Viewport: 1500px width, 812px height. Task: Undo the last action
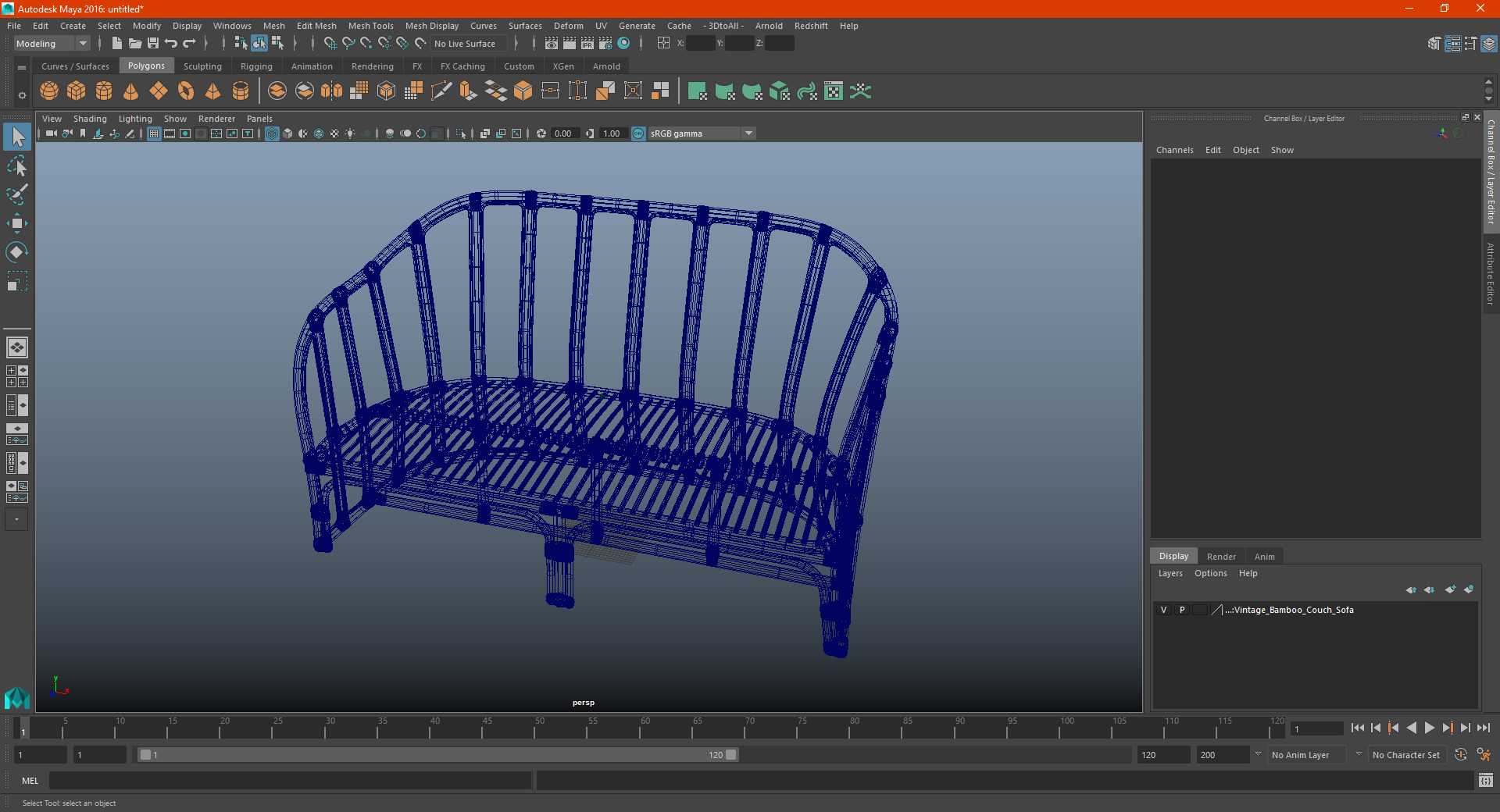point(171,44)
